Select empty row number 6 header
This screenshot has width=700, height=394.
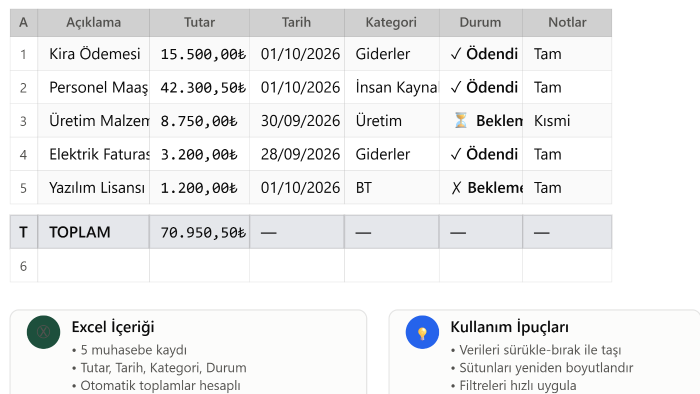click(x=24, y=266)
